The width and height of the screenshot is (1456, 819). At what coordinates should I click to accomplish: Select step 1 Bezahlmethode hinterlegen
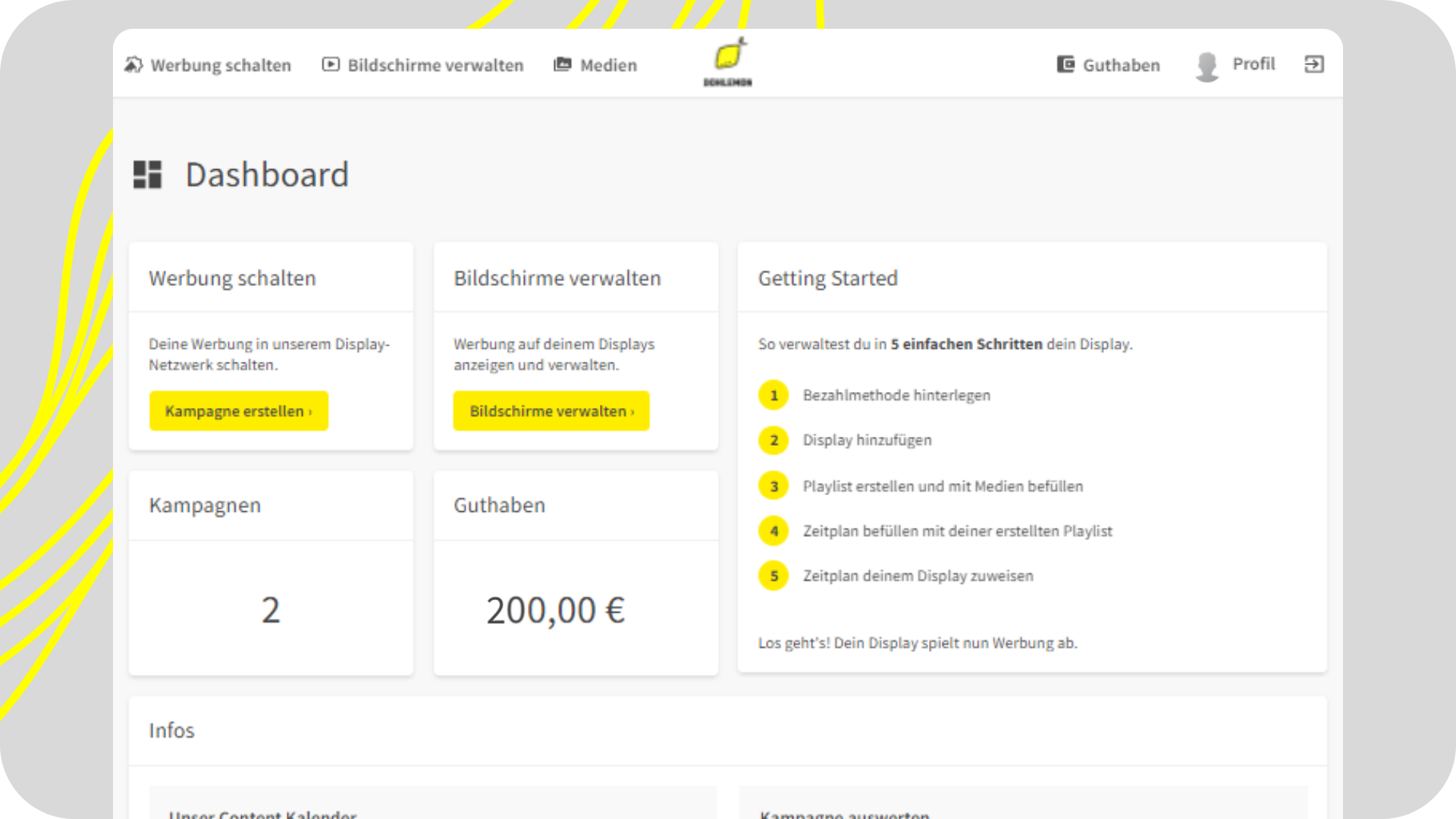896,395
